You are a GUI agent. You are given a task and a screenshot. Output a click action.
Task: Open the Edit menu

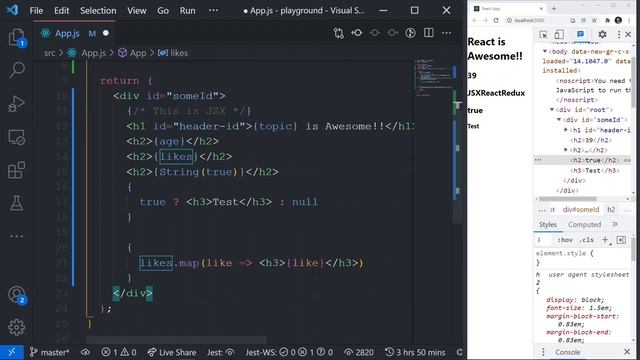(62, 11)
